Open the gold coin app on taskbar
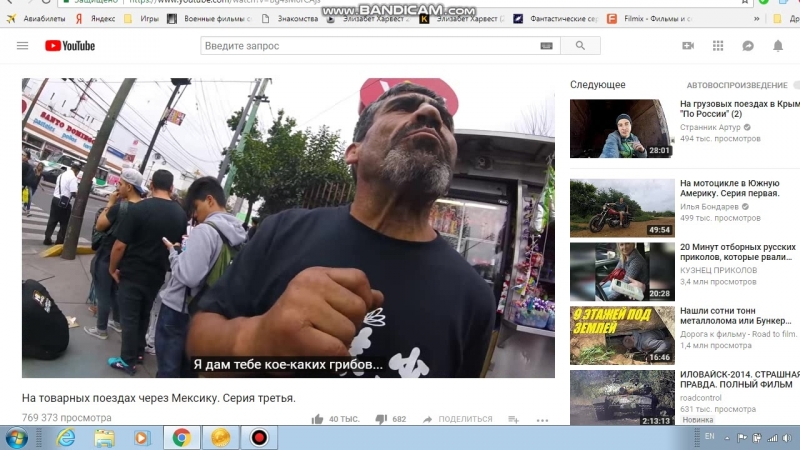Viewport: 800px width, 450px height. click(x=220, y=438)
